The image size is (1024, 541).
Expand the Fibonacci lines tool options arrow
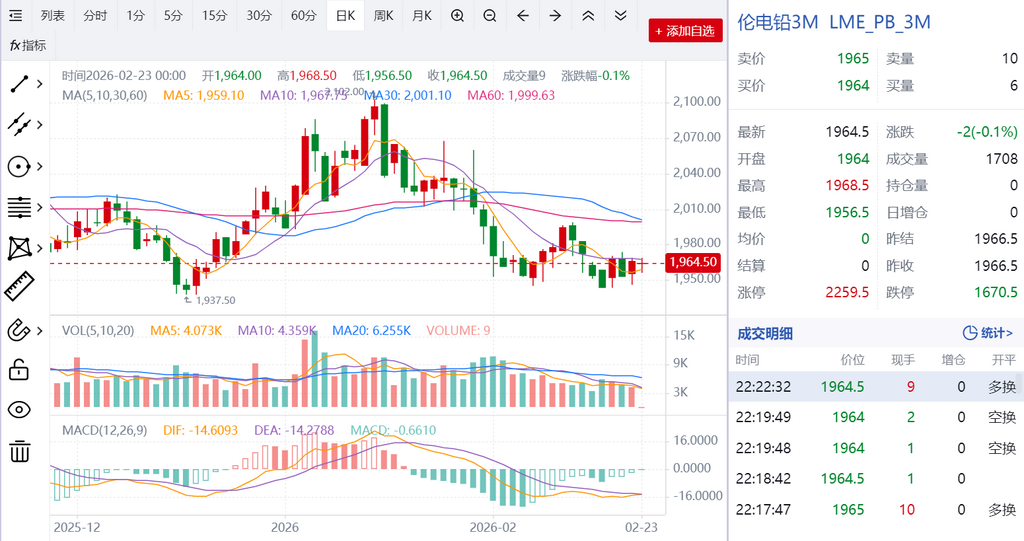coord(40,207)
